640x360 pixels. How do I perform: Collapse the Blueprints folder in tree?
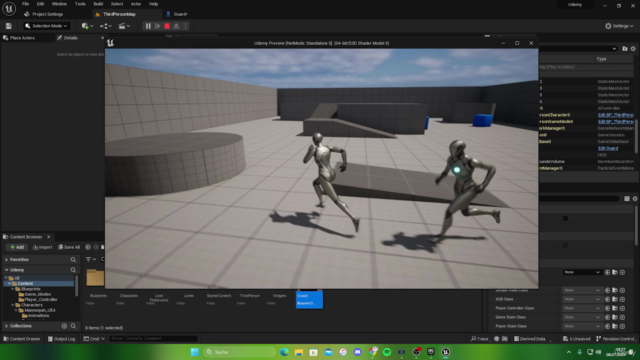pyautogui.click(x=13, y=289)
